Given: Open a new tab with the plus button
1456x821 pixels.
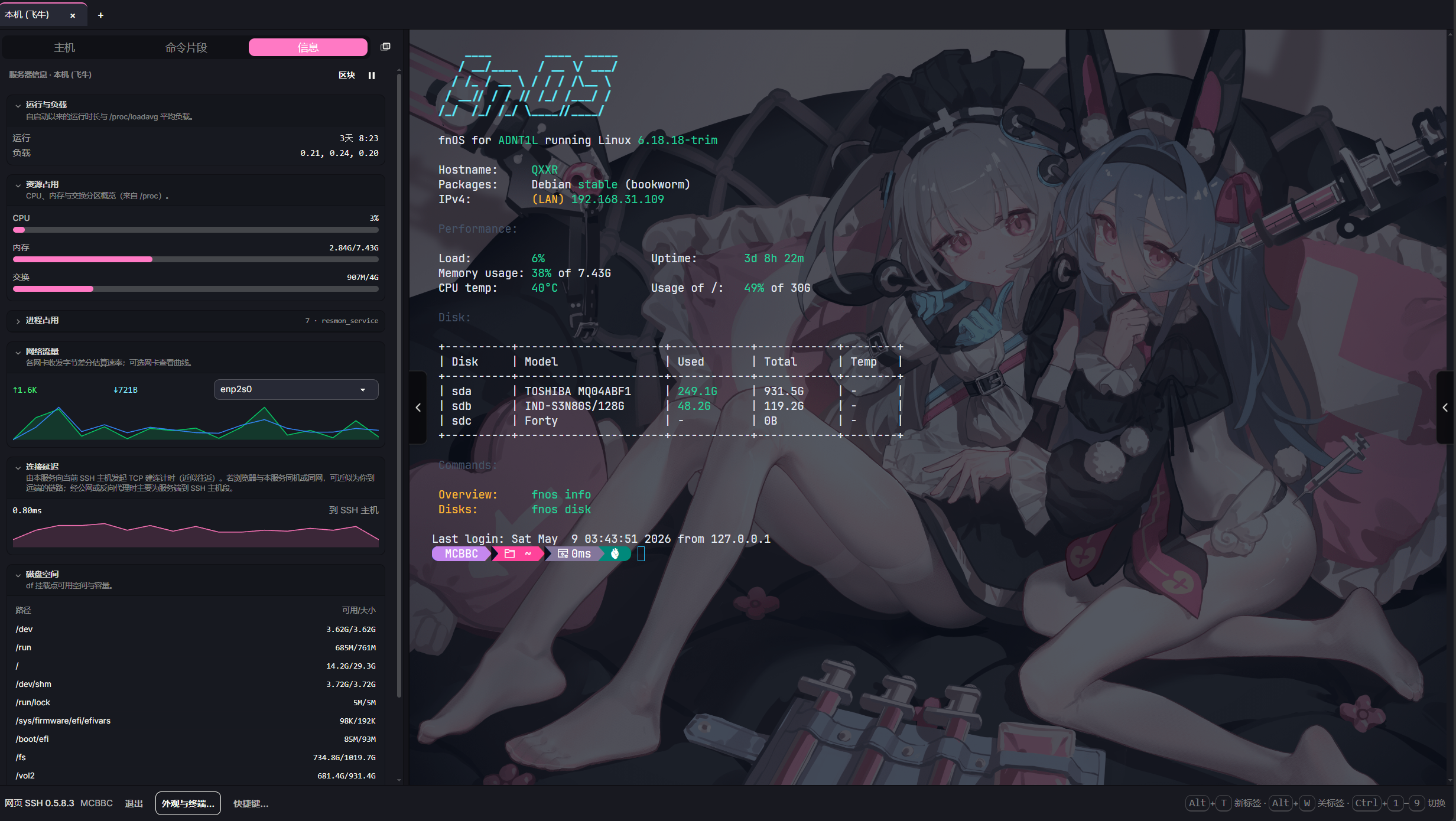Looking at the screenshot, I should (x=100, y=15).
